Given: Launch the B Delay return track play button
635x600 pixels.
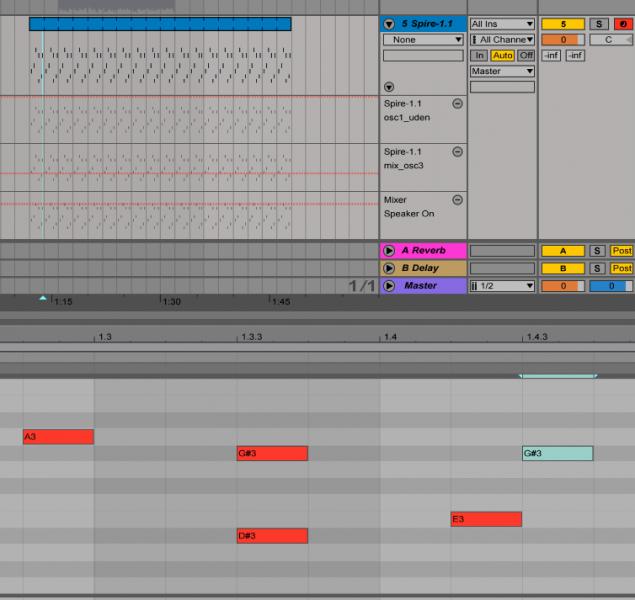Looking at the screenshot, I should (x=389, y=268).
